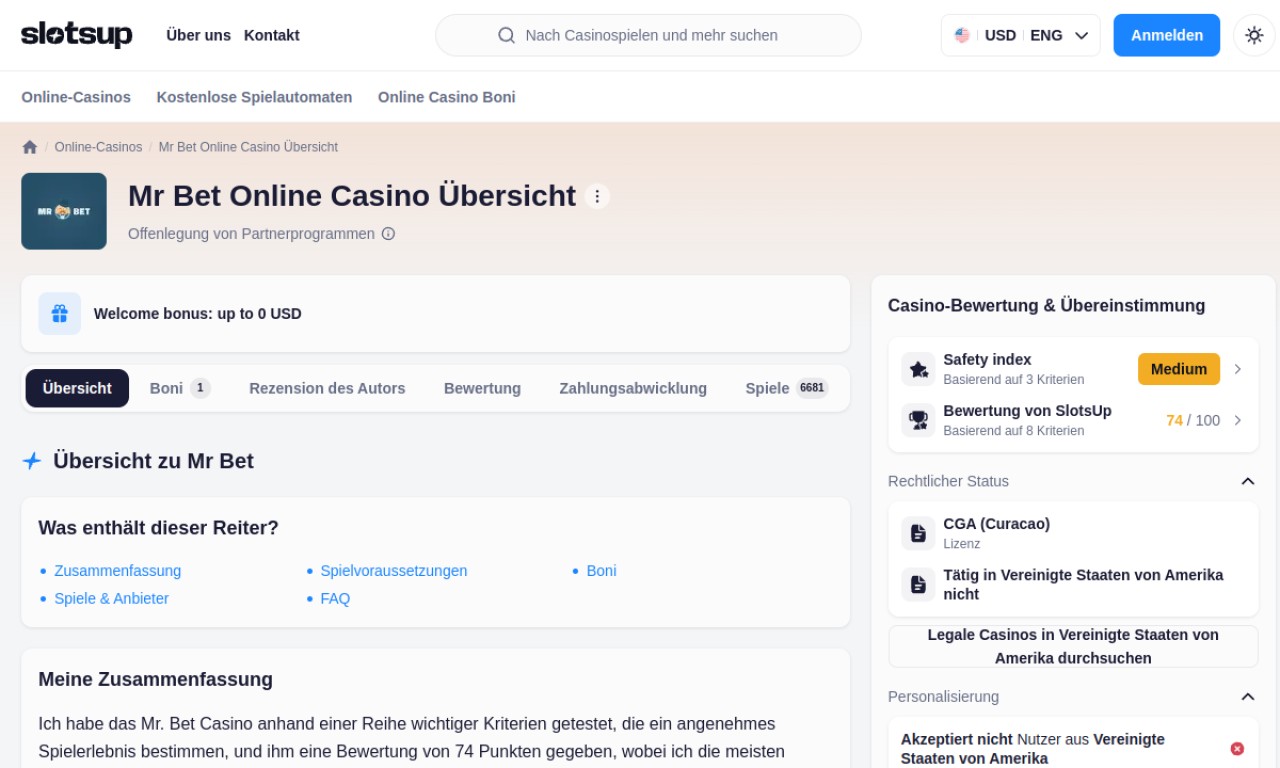Jump to the Spielvoraussetzungen section link
This screenshot has width=1280, height=768.
pos(393,571)
